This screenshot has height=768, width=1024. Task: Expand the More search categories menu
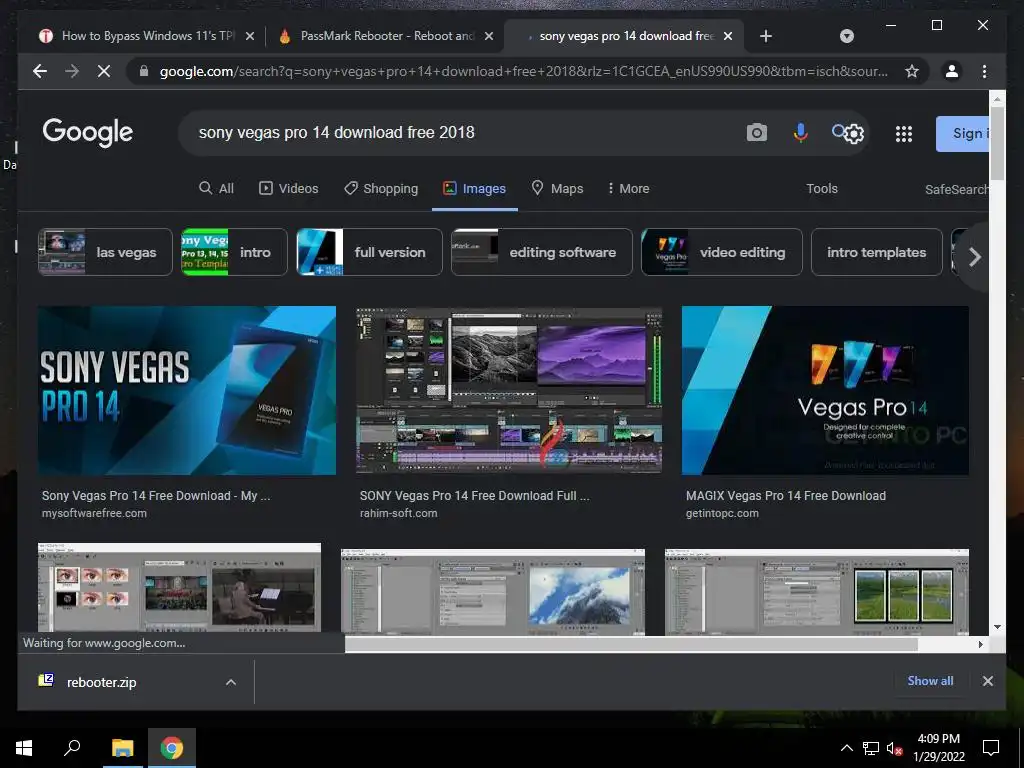(x=628, y=188)
